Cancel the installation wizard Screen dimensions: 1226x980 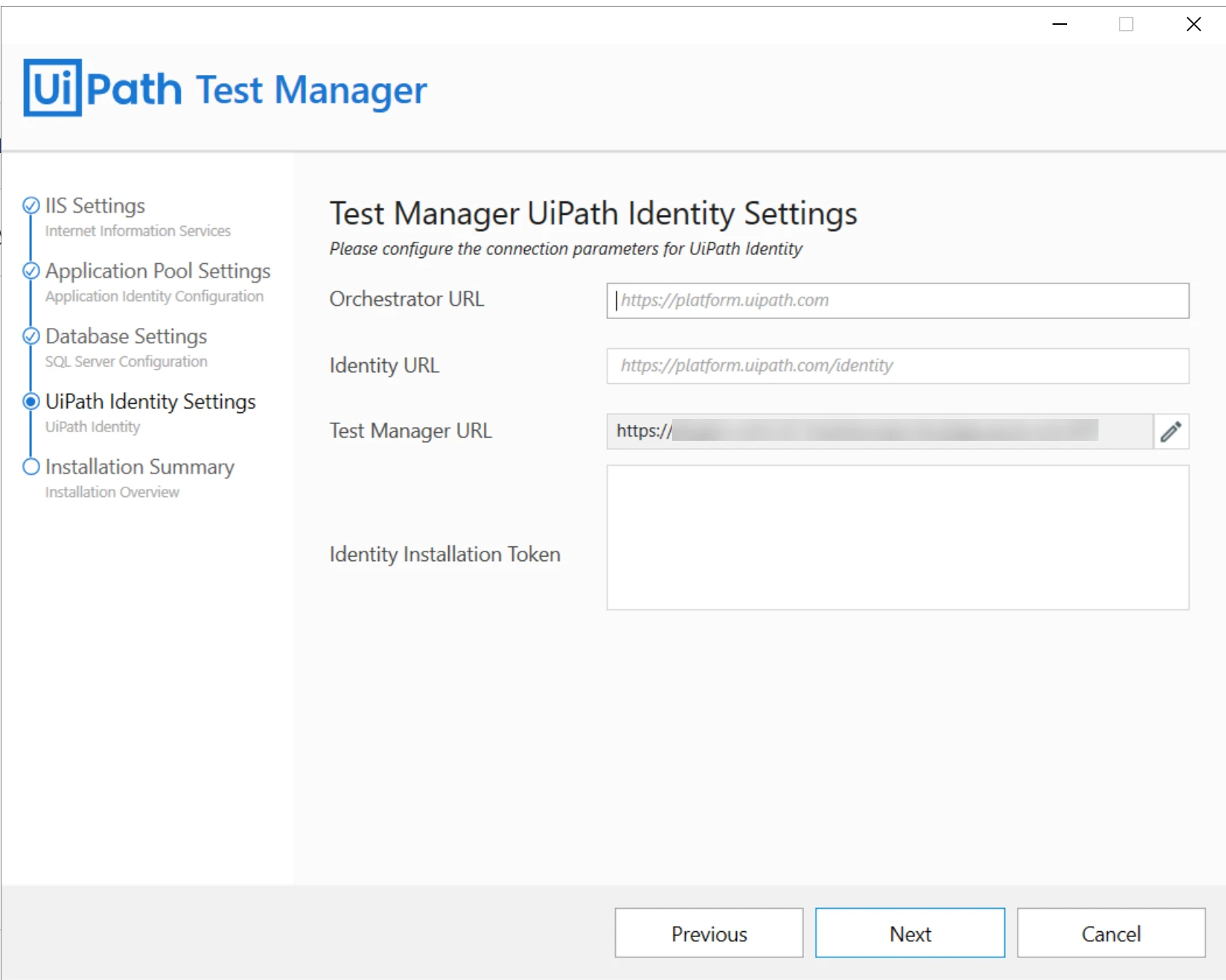pyautogui.click(x=1111, y=933)
